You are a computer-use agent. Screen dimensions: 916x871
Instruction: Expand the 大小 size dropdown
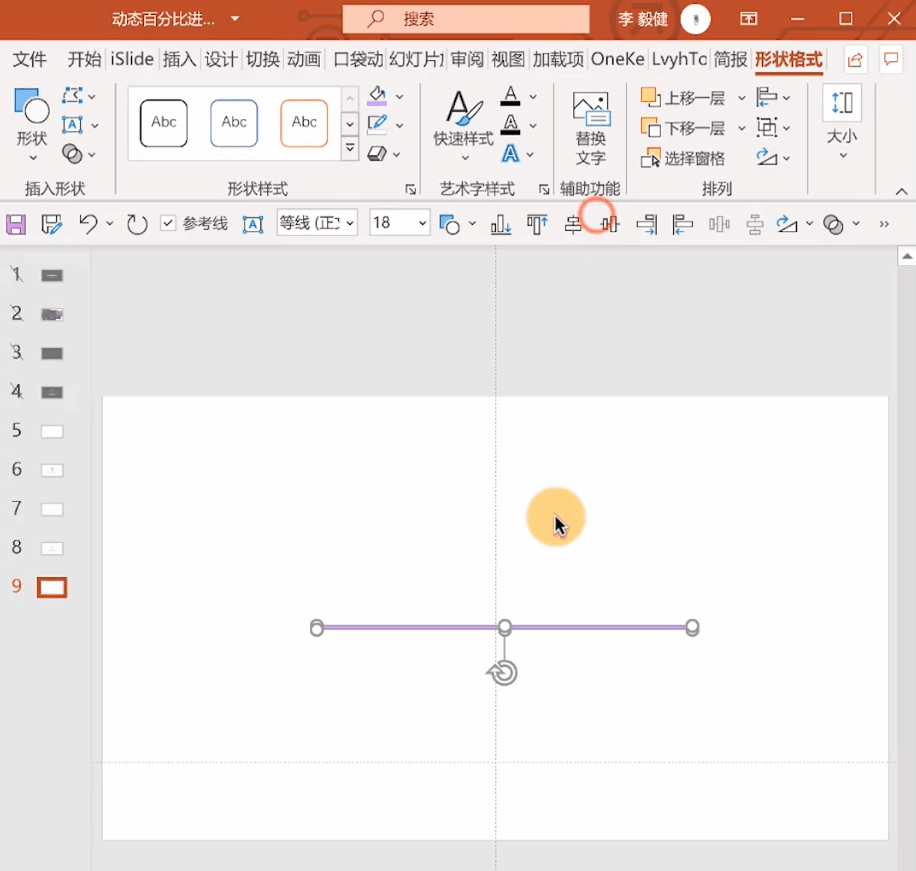pos(843,155)
